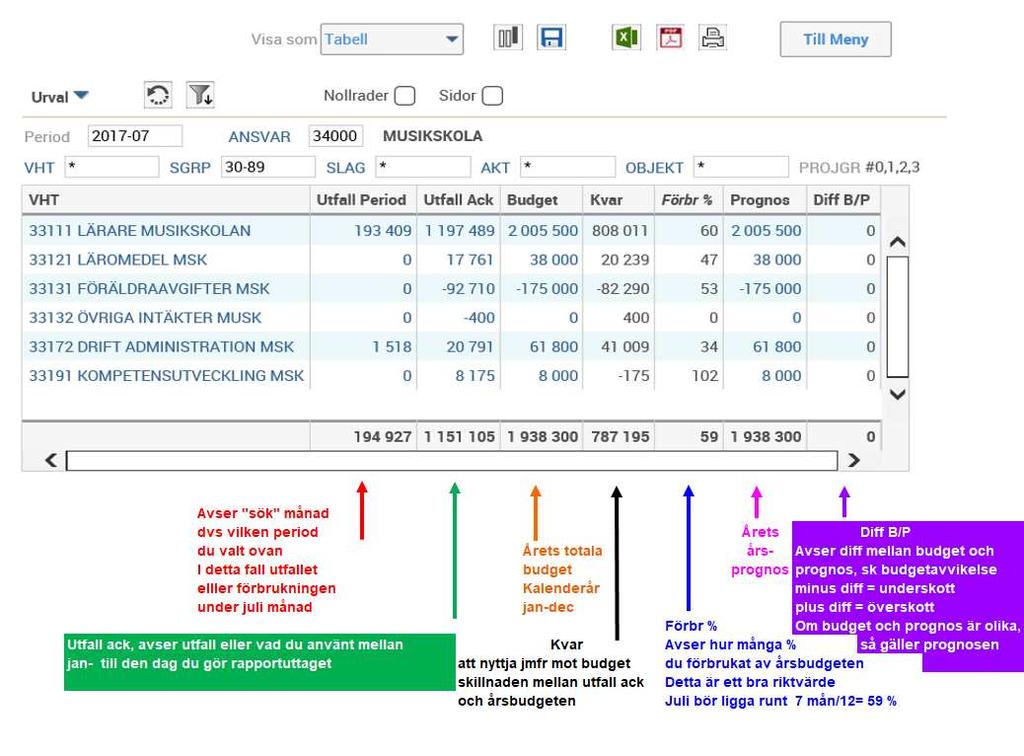The height and width of the screenshot is (756, 1024).
Task: Sort by Diff B/P column header
Action: click(x=841, y=200)
